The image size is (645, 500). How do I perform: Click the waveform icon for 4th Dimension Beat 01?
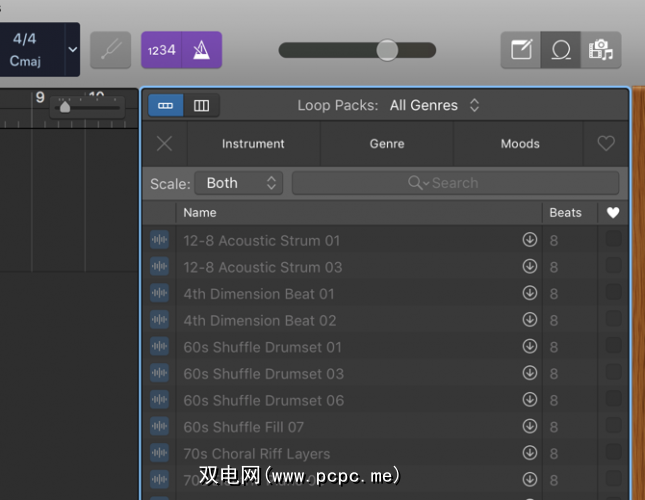coord(159,294)
